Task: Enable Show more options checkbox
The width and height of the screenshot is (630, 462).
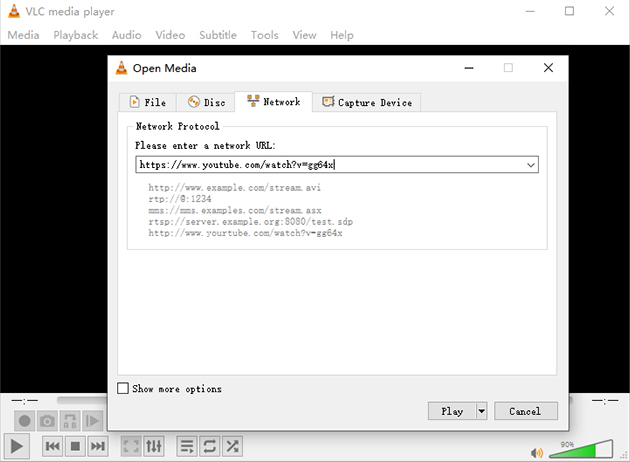Action: point(123,388)
